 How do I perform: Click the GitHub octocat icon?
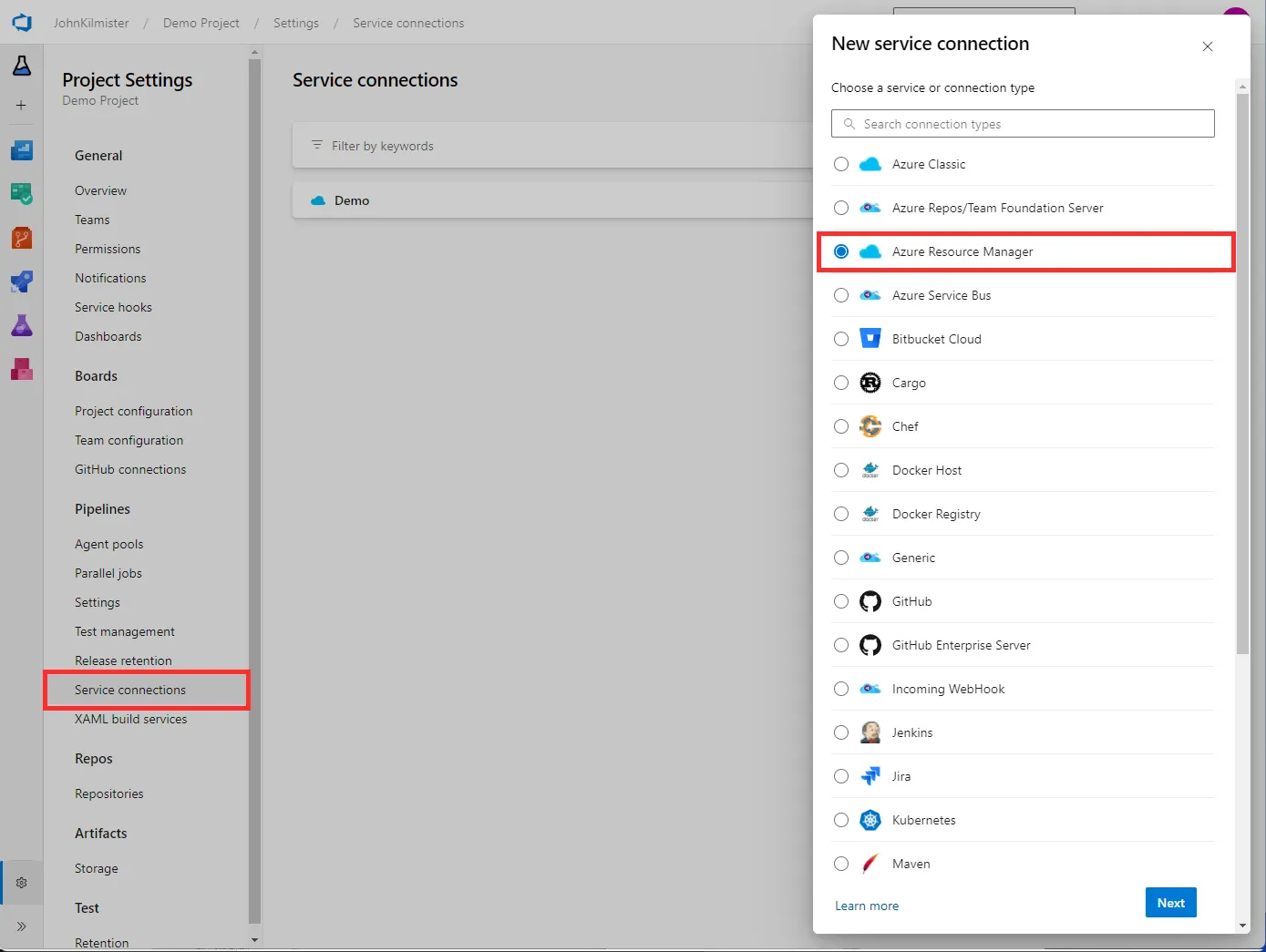pos(870,601)
